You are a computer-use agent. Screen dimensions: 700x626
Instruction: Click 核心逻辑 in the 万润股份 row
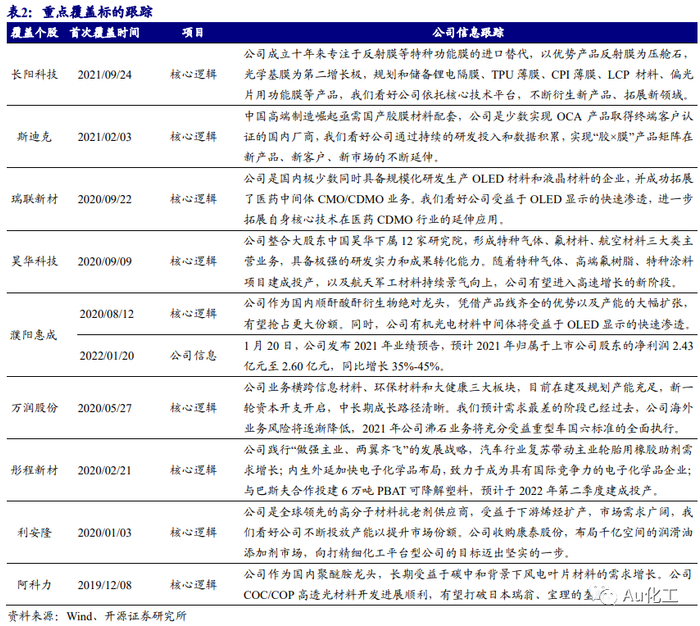click(193, 408)
